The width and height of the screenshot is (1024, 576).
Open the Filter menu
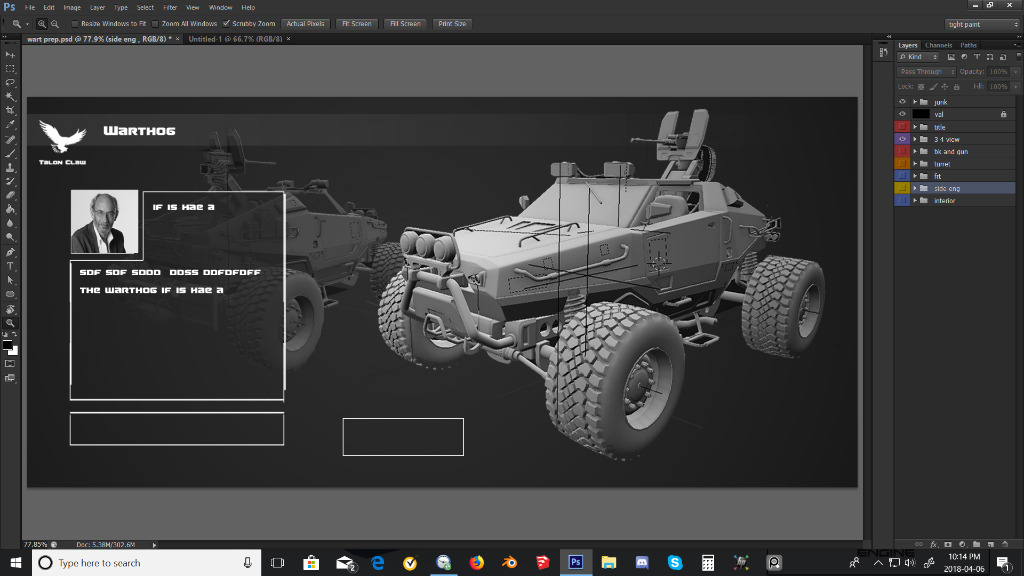170,8
